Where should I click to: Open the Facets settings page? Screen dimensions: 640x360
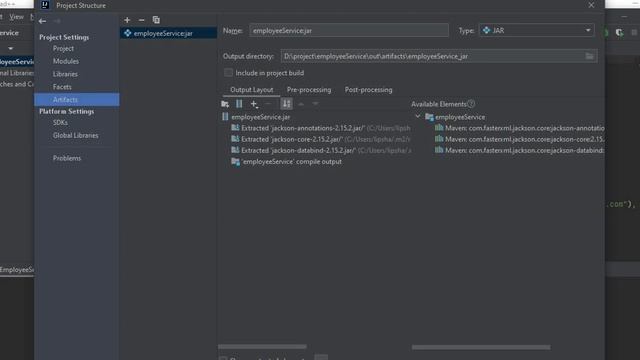(x=62, y=87)
